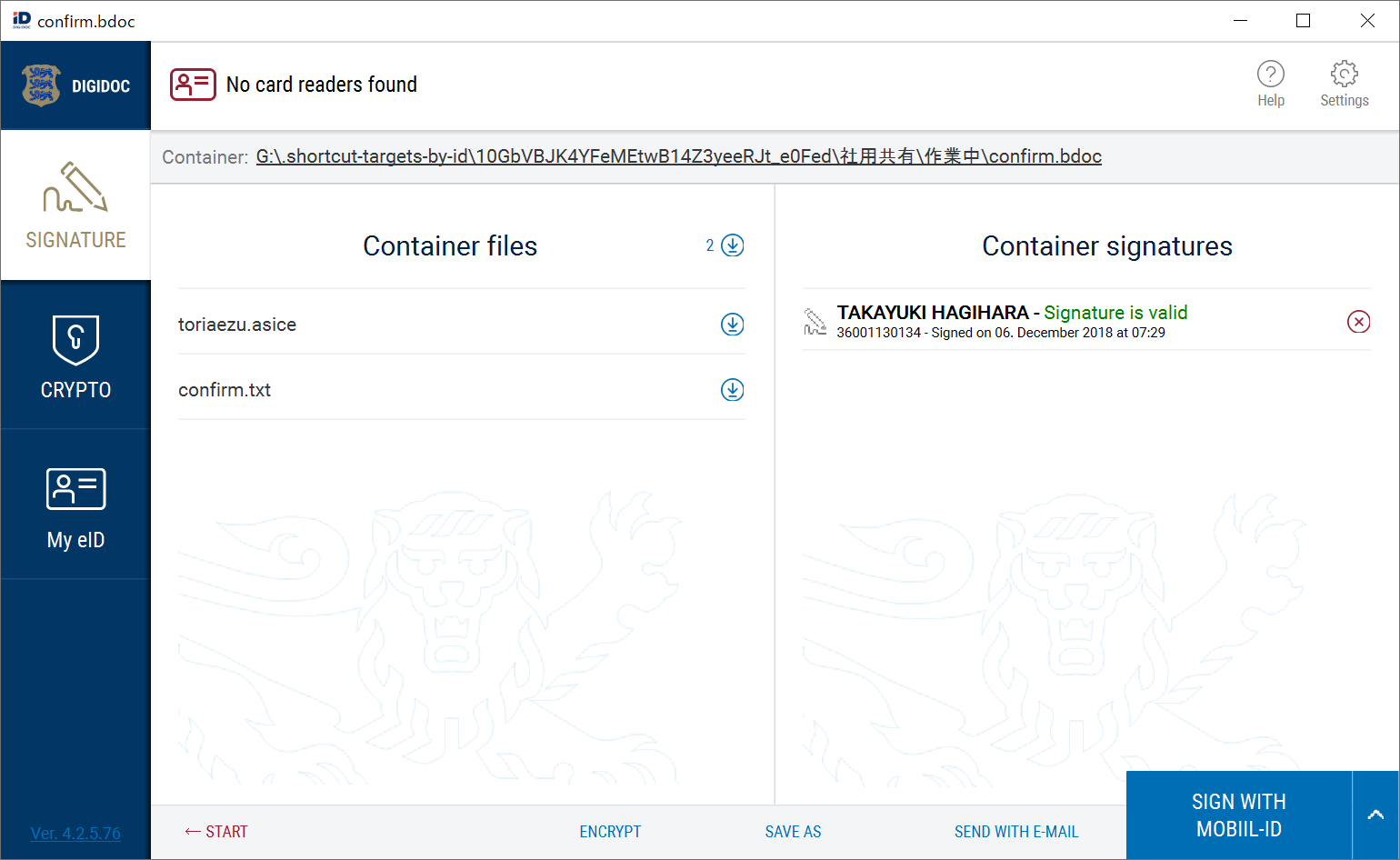1400x860 pixels.
Task: Open the My eID tab
Action: pyautogui.click(x=75, y=505)
